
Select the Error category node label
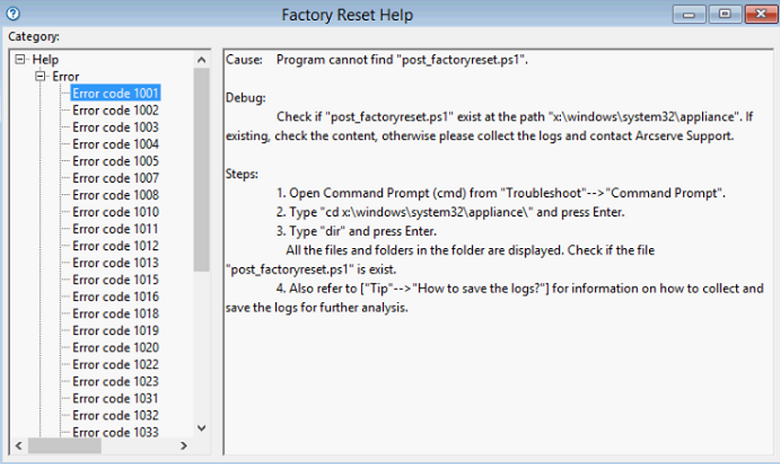66,77
